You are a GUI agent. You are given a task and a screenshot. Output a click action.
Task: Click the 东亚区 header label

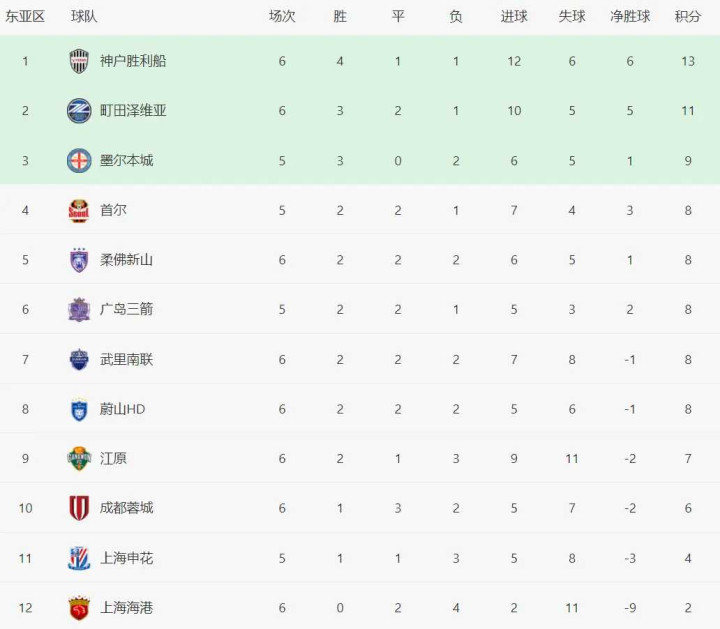25,17
